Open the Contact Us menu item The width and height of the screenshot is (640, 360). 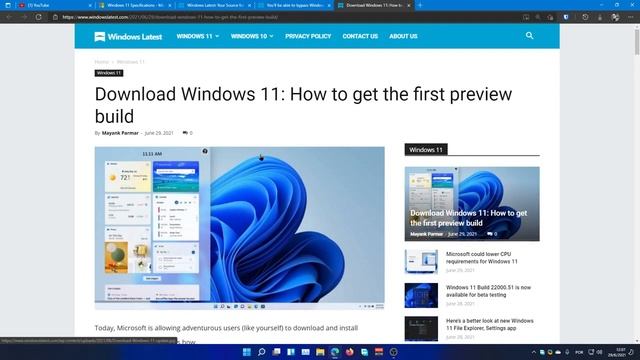(360, 36)
